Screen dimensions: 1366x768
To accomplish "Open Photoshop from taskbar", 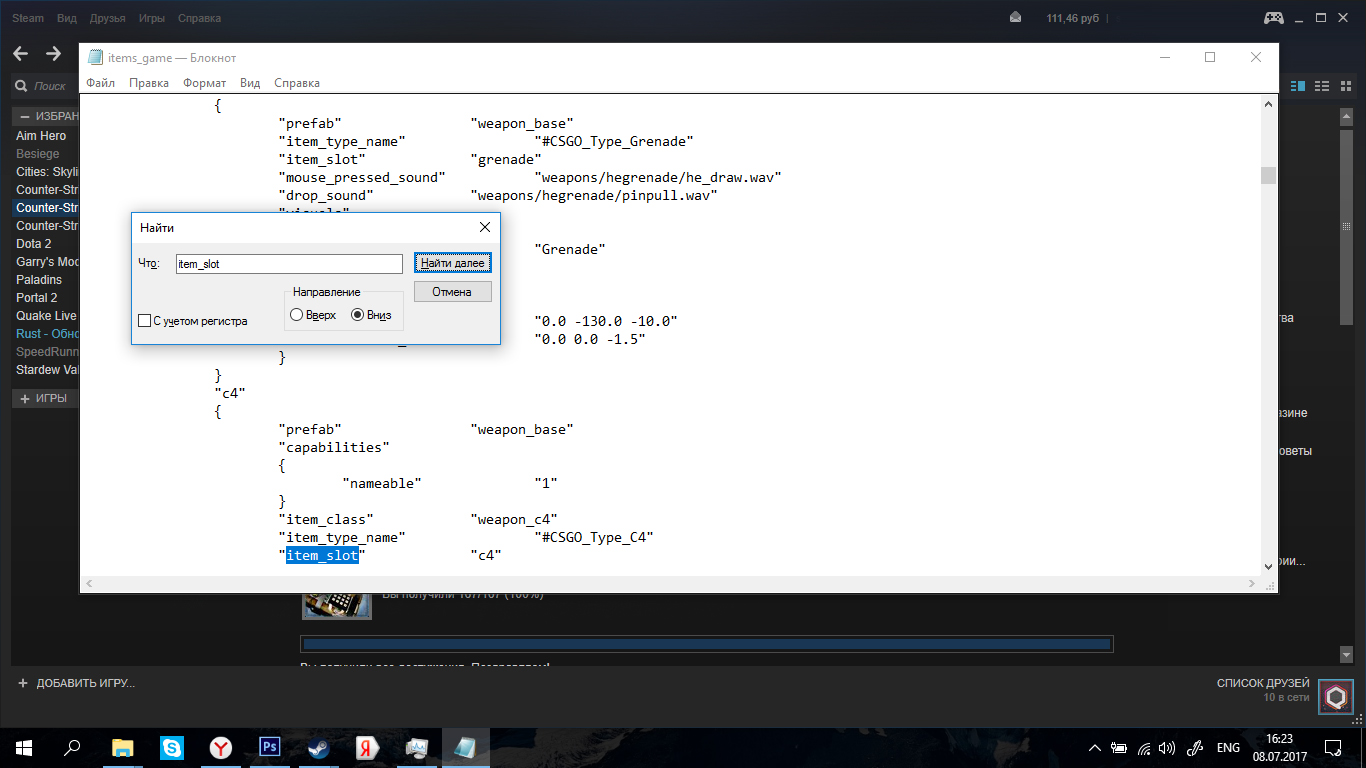I will 270,747.
